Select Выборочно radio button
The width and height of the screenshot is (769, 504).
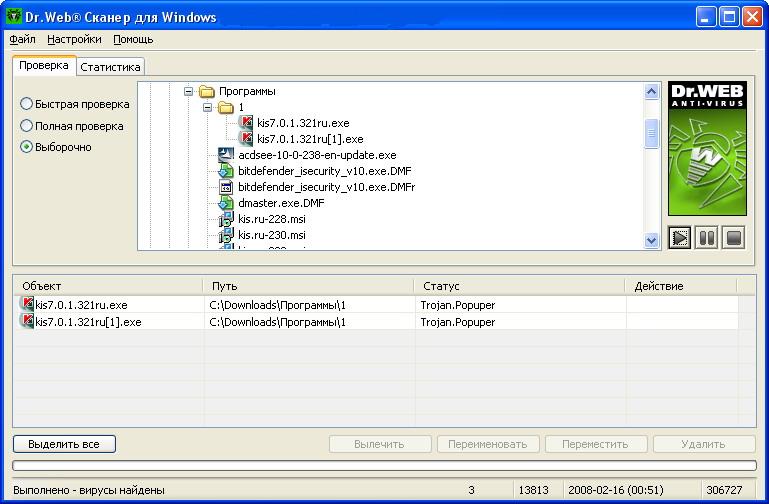pyautogui.click(x=26, y=147)
